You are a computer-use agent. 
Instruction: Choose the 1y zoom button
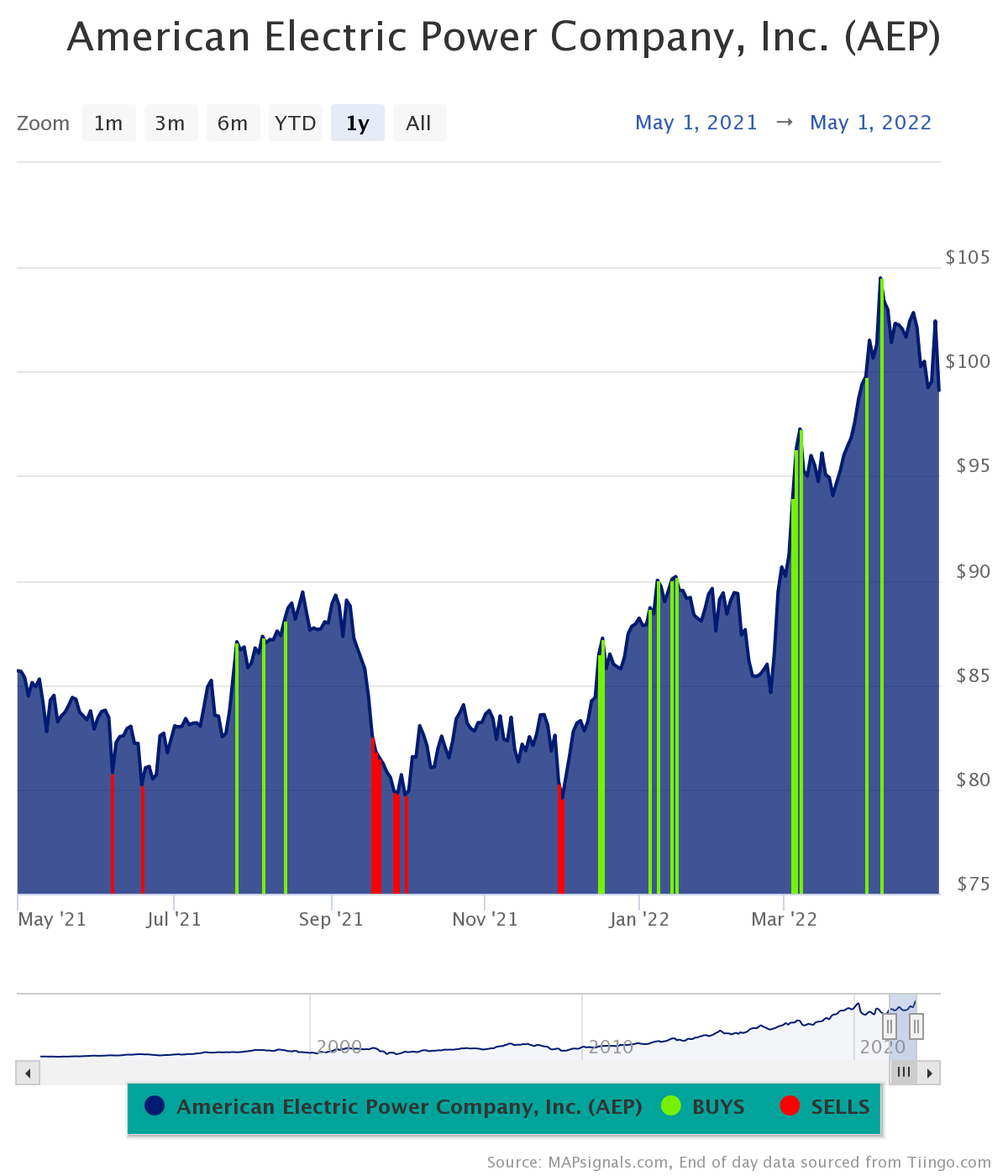coord(358,123)
